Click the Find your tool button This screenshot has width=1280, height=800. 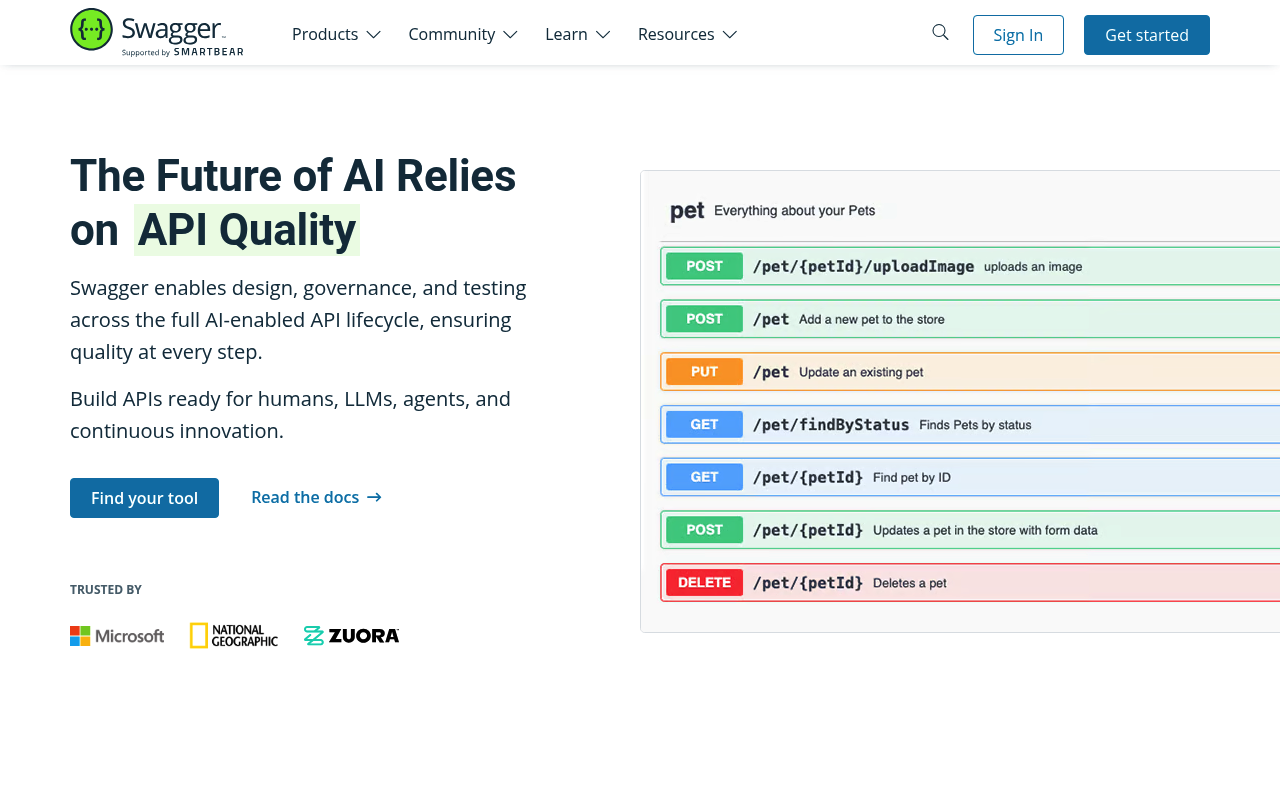click(x=144, y=498)
